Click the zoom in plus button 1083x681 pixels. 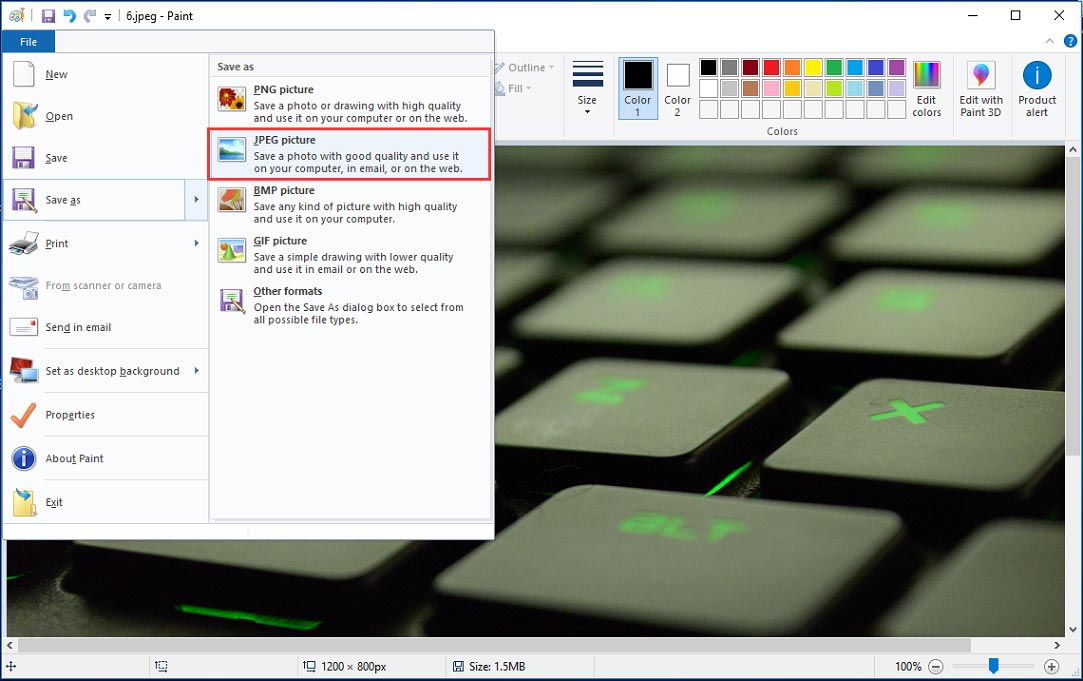click(1051, 666)
